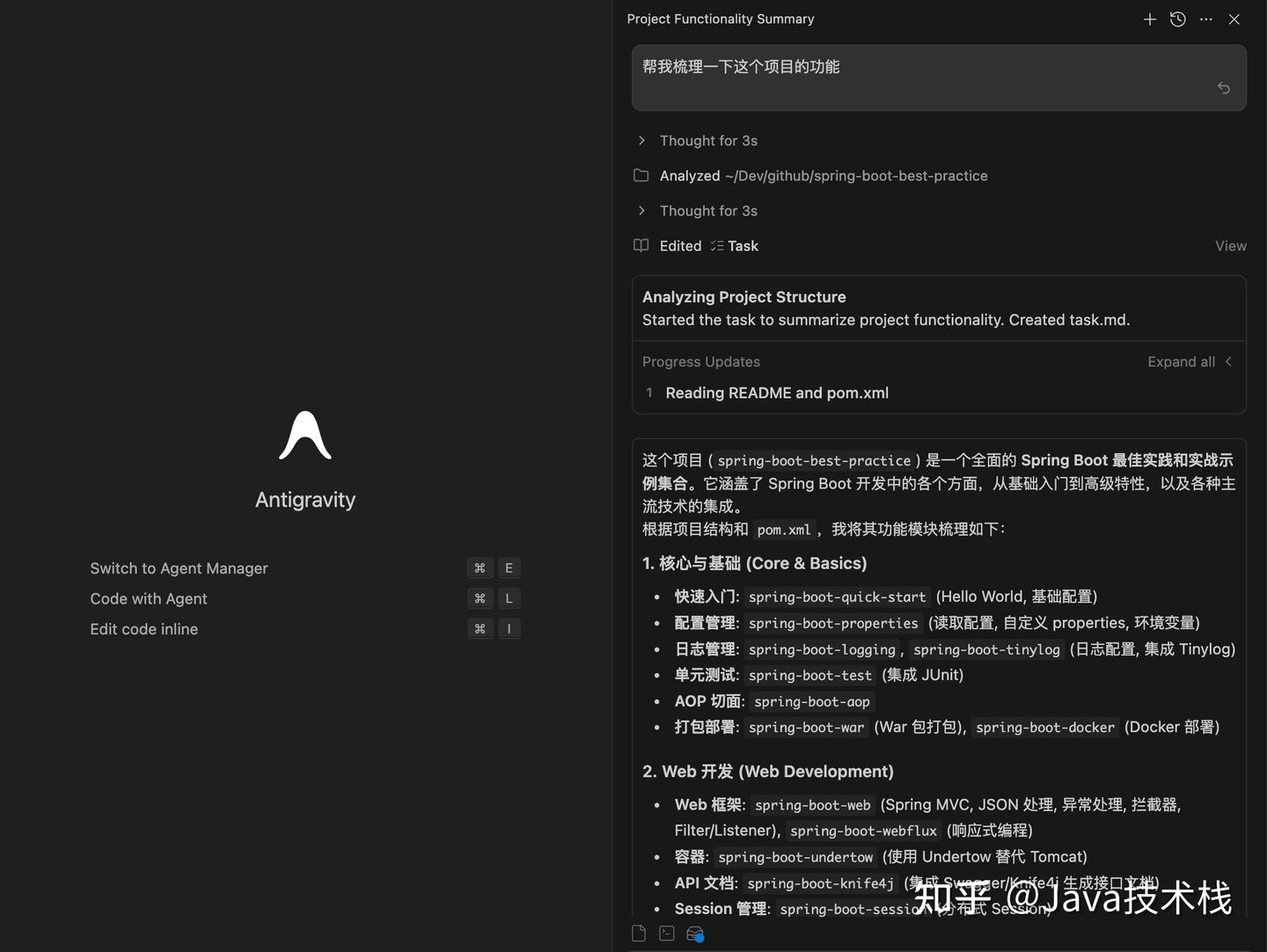Viewport: 1267px width, 952px height.
Task: Open the terminal icon at the bottom
Action: tap(666, 933)
